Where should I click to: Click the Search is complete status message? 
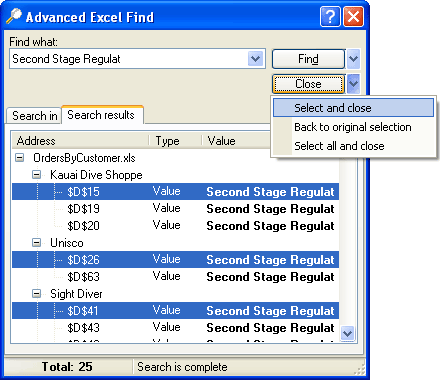coord(182,367)
